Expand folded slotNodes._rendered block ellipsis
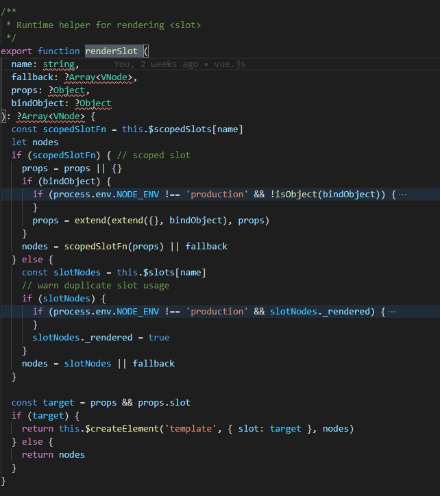This screenshot has height=496, width=441. coord(392,312)
